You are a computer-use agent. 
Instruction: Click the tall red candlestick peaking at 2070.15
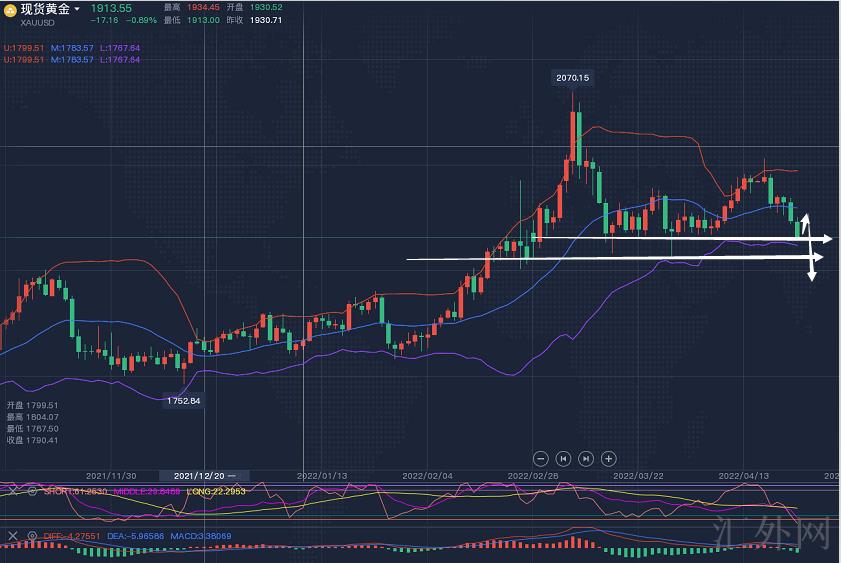573,134
